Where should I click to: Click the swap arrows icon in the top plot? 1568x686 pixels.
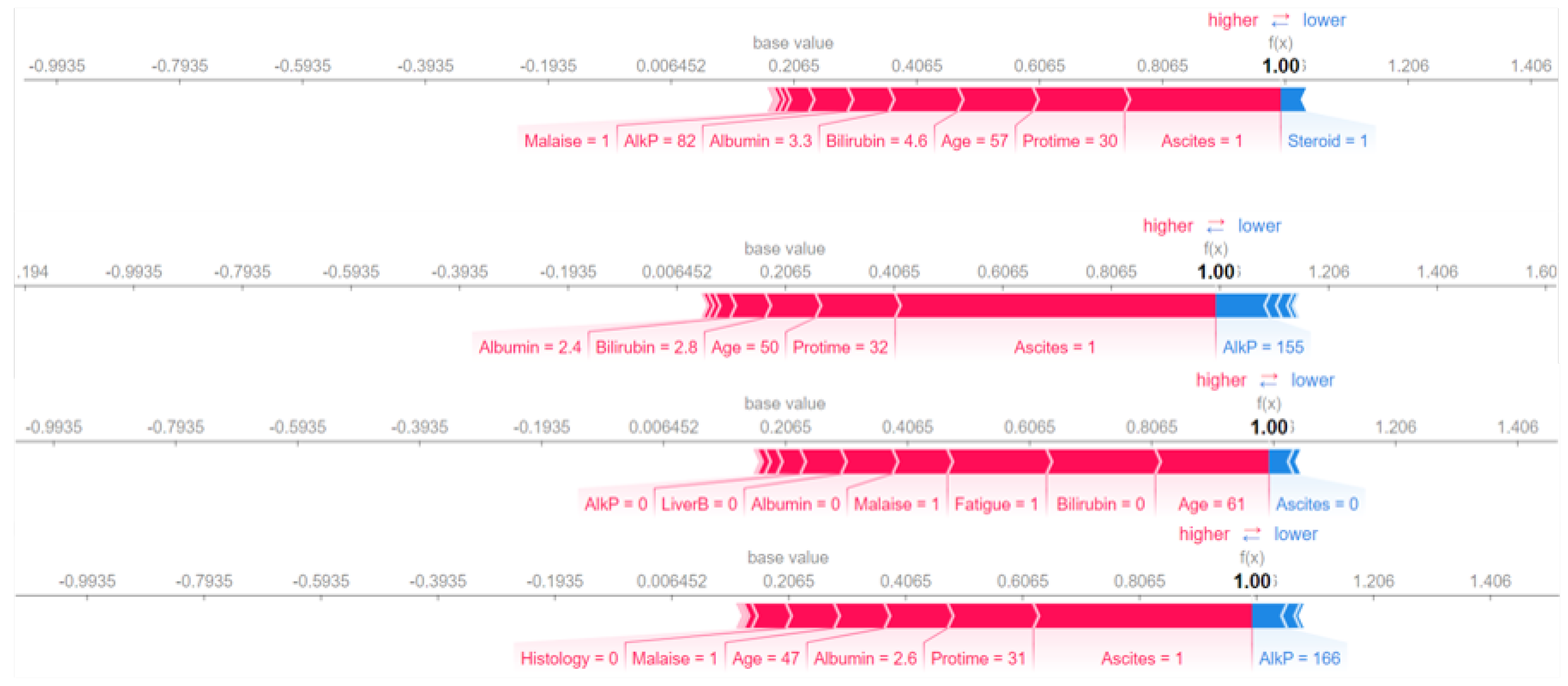tap(1280, 21)
